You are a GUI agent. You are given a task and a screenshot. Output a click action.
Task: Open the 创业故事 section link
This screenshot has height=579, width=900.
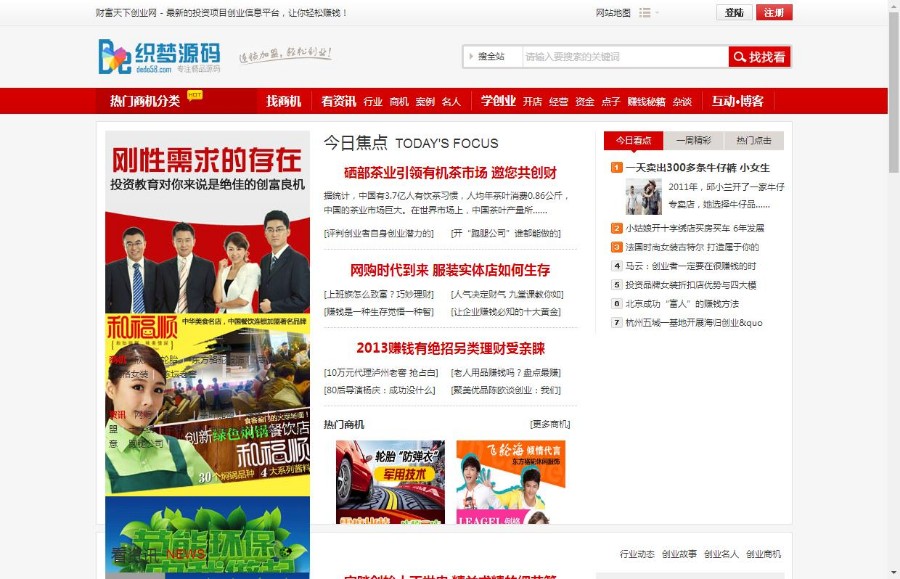679,554
